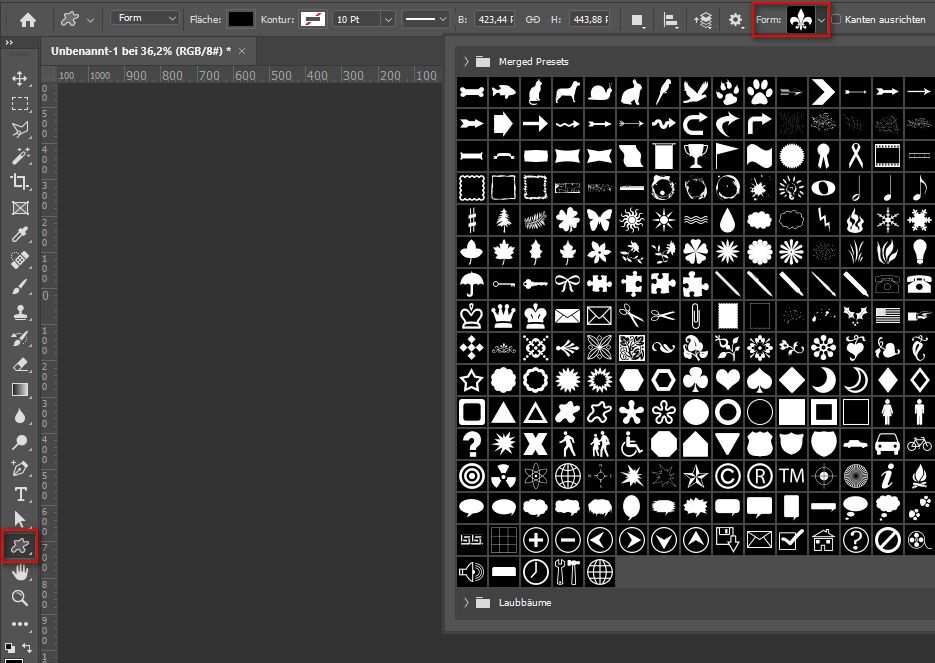Open path arrangement options
Viewport: 935px width, 663px height.
tap(703, 20)
